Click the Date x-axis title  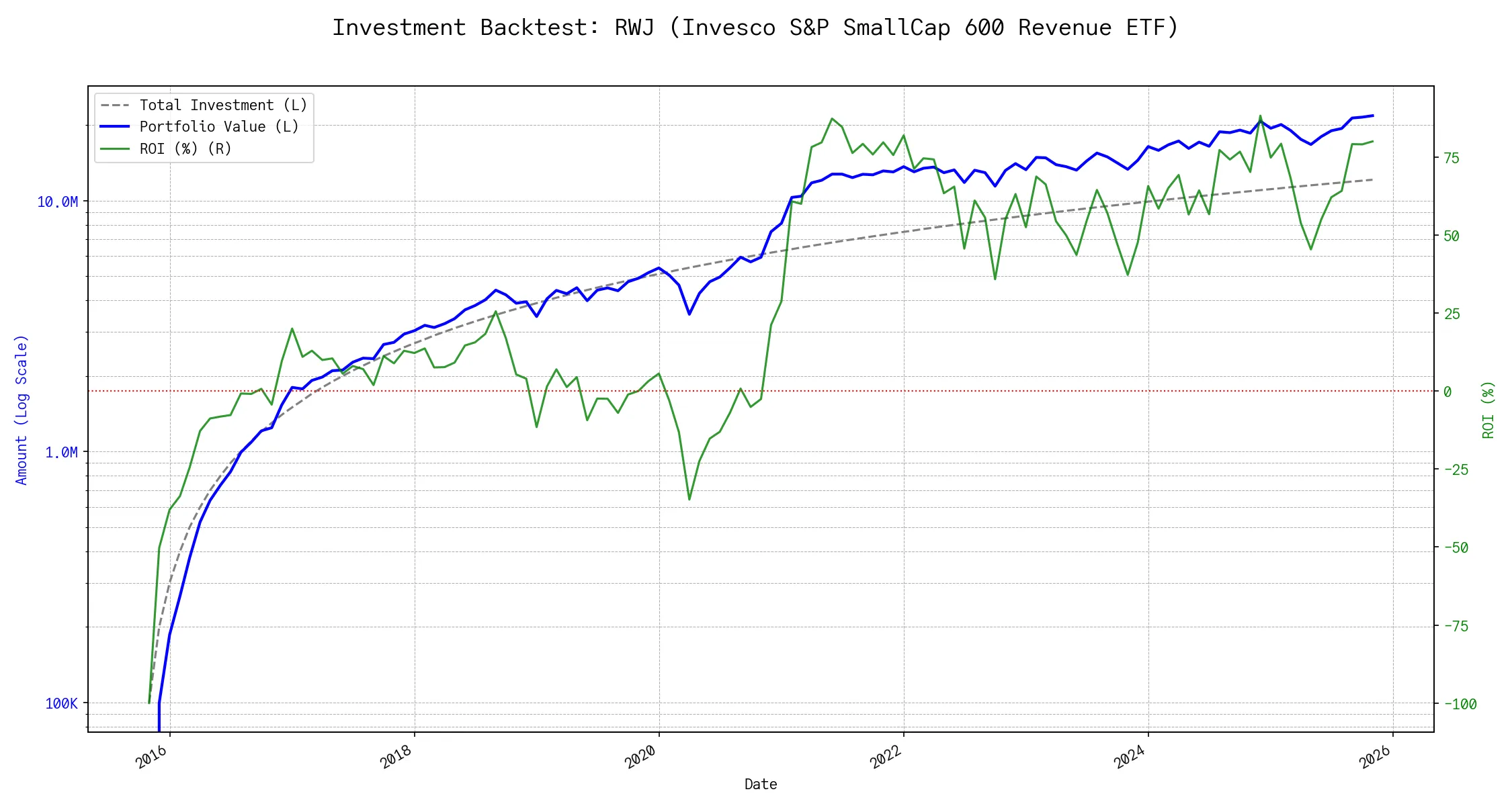[761, 785]
